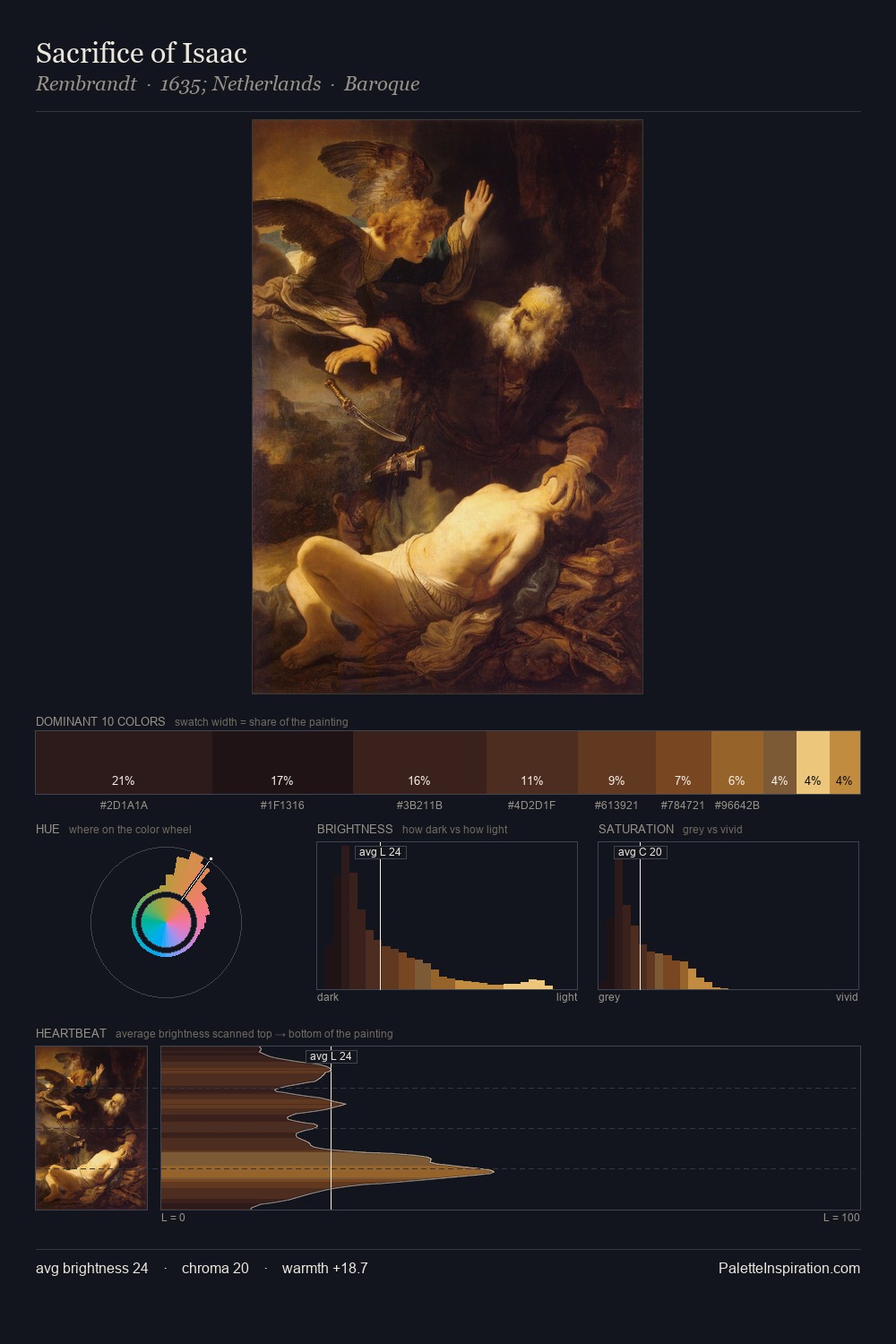Click the 'L = 0' axis label
Viewport: 896px width, 1344px height.
pos(173,1218)
